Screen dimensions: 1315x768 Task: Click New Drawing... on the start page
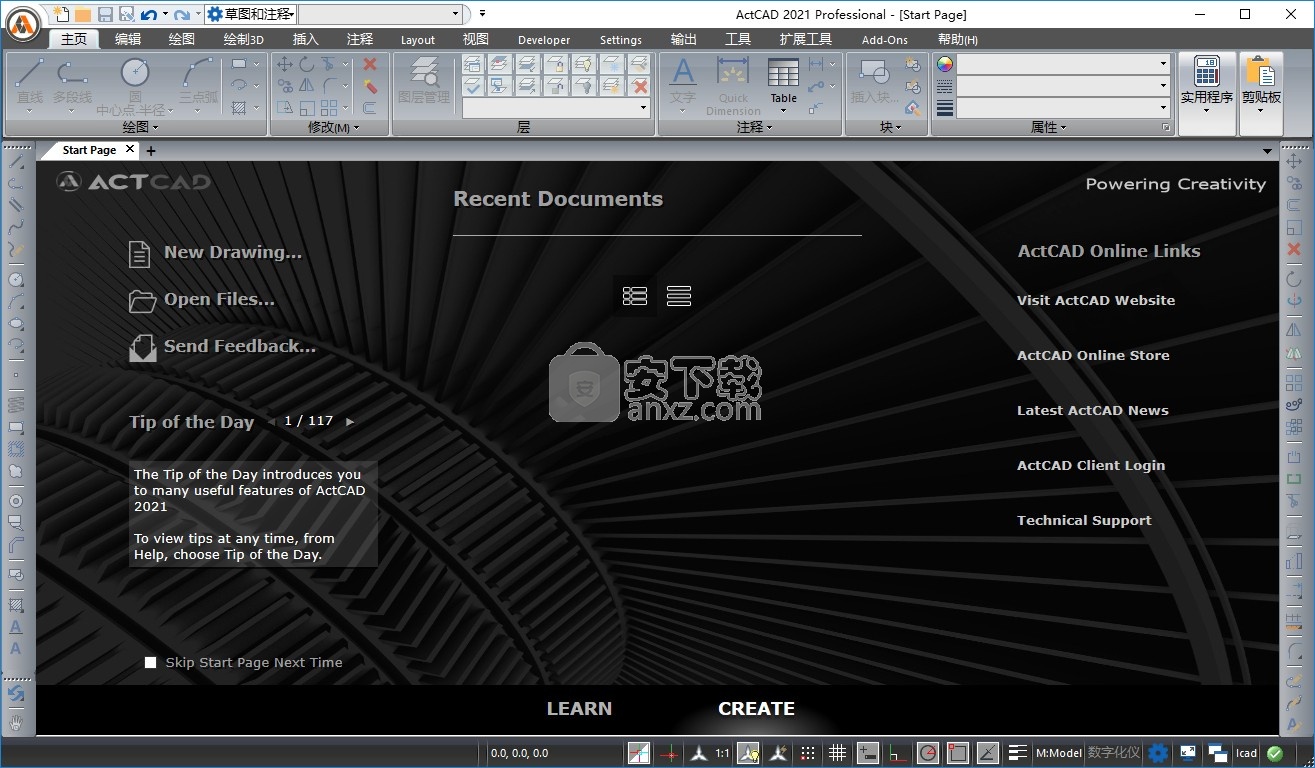pyautogui.click(x=216, y=253)
